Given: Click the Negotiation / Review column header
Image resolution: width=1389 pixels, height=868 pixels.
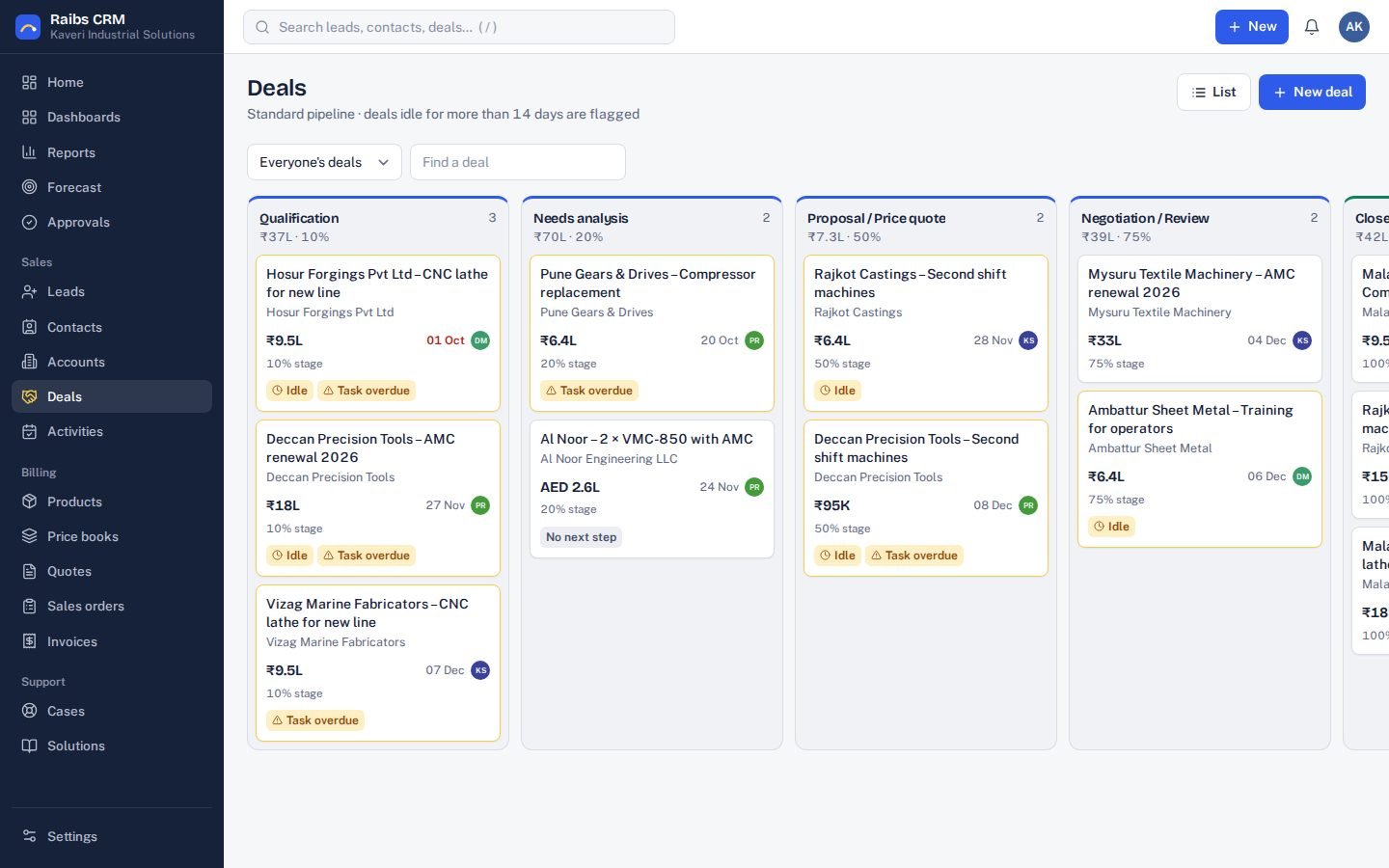Looking at the screenshot, I should tap(1145, 218).
